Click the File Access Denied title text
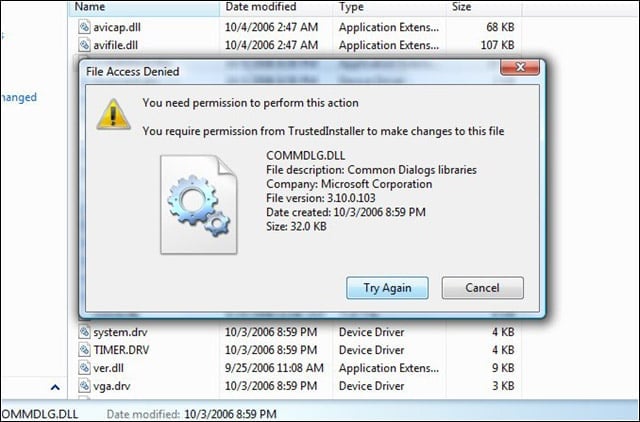The height and width of the screenshot is (422, 640). click(133, 72)
